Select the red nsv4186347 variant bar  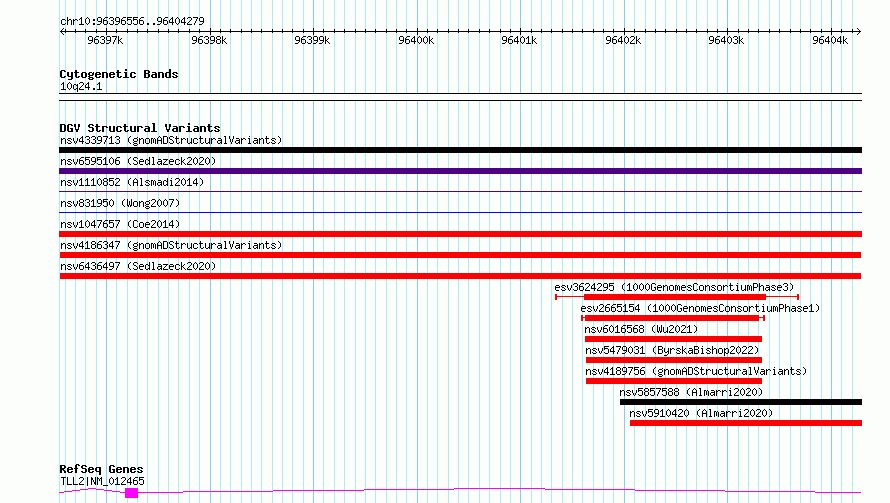pyautogui.click(x=460, y=255)
